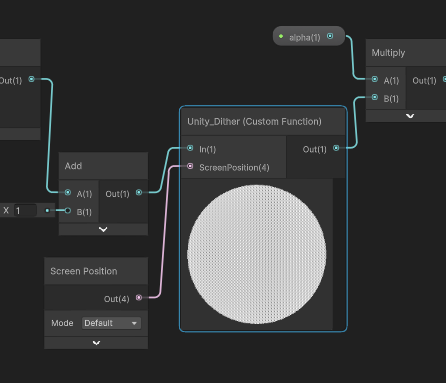Select the Multiply node title bar
The image size is (446, 383).
[x=406, y=53]
